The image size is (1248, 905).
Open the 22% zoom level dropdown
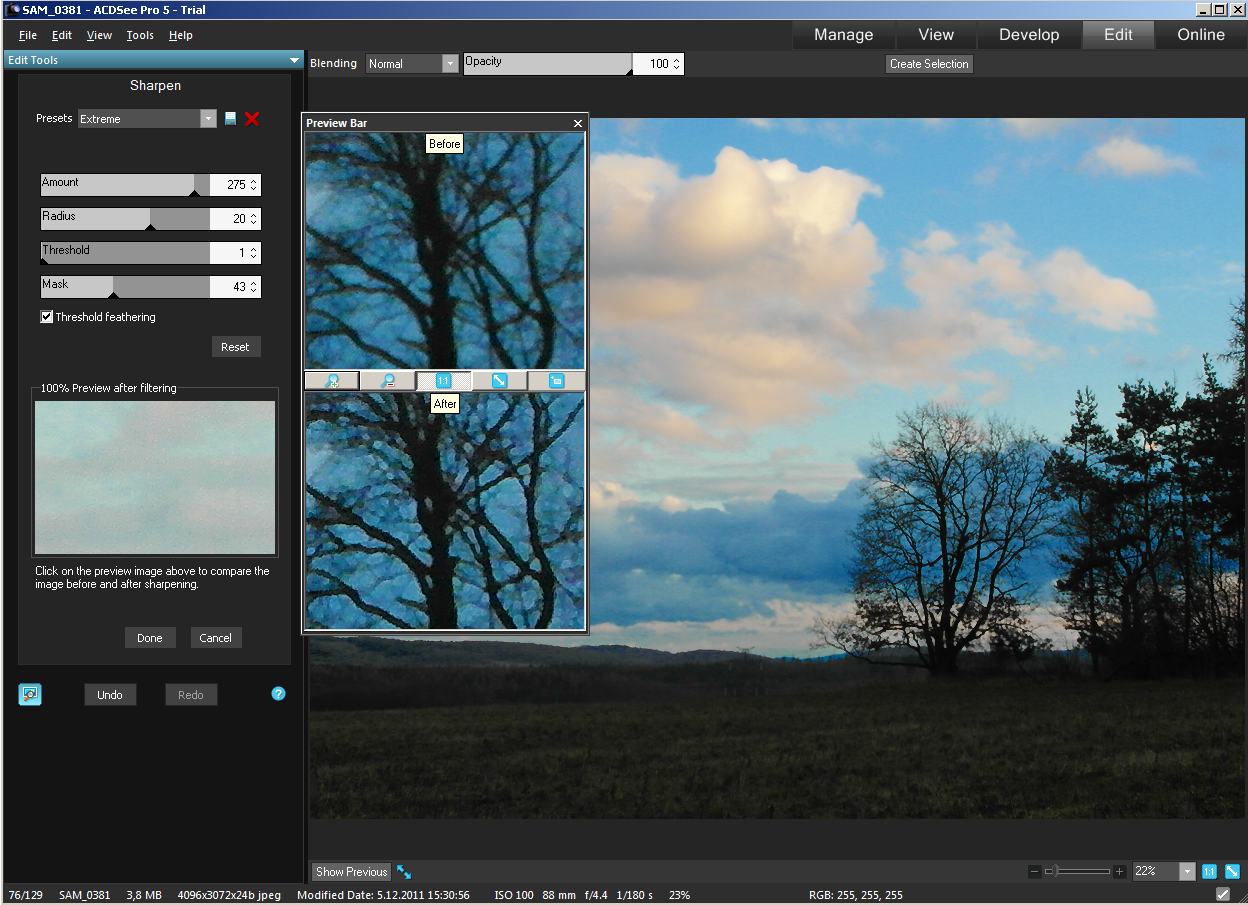click(x=1187, y=872)
